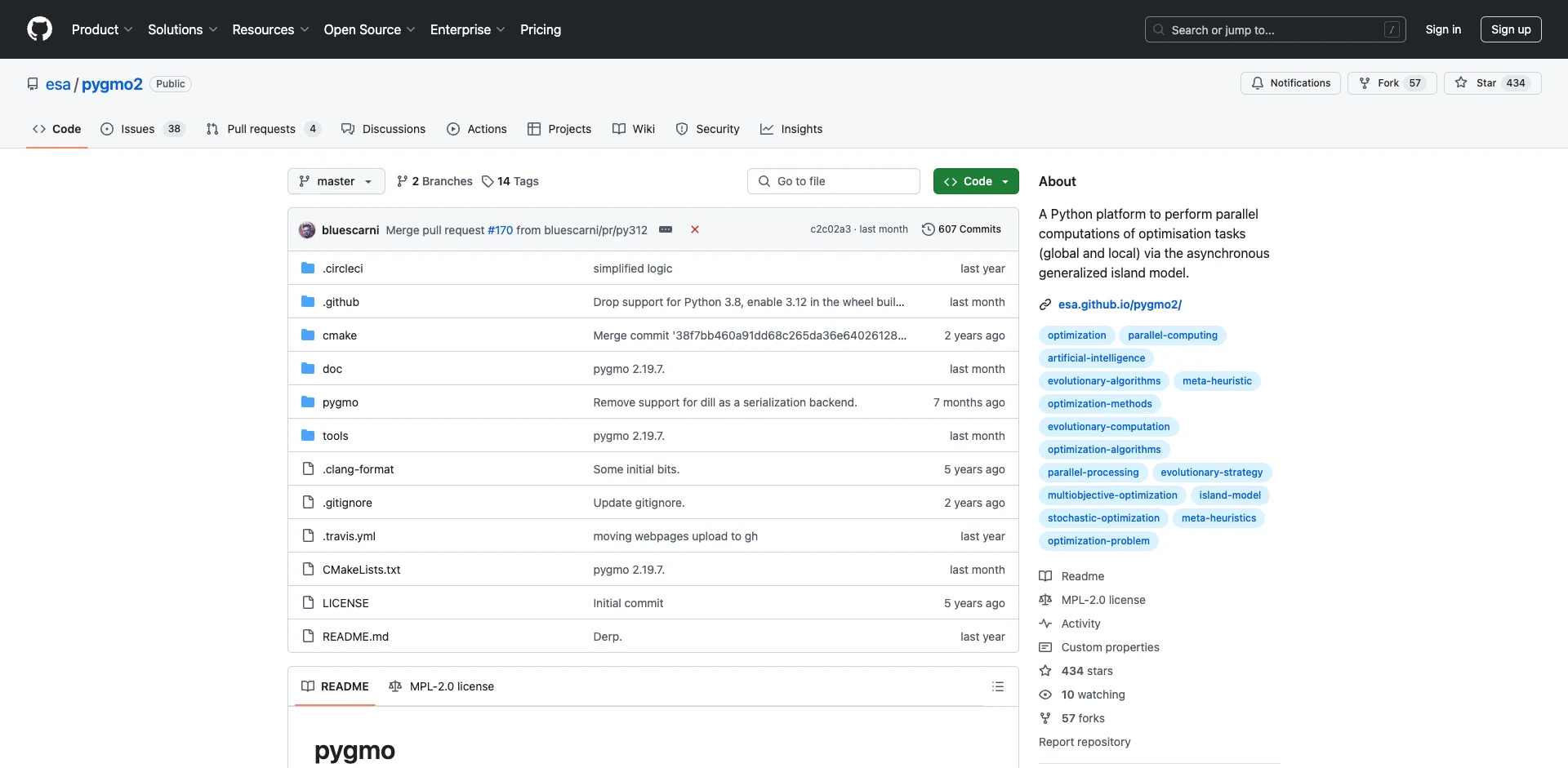
Task: Select the README tab in README panel
Action: click(x=335, y=686)
